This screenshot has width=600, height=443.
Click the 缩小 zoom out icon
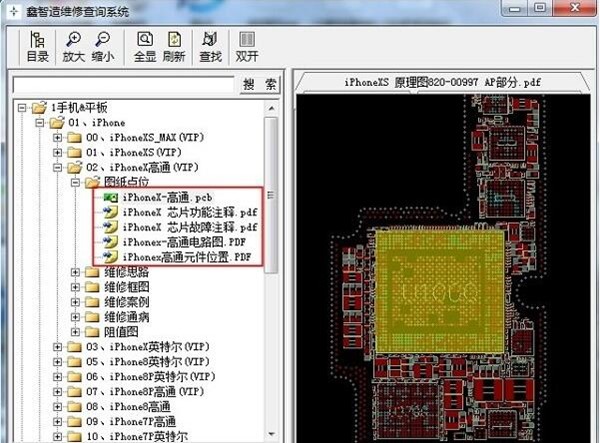click(102, 47)
